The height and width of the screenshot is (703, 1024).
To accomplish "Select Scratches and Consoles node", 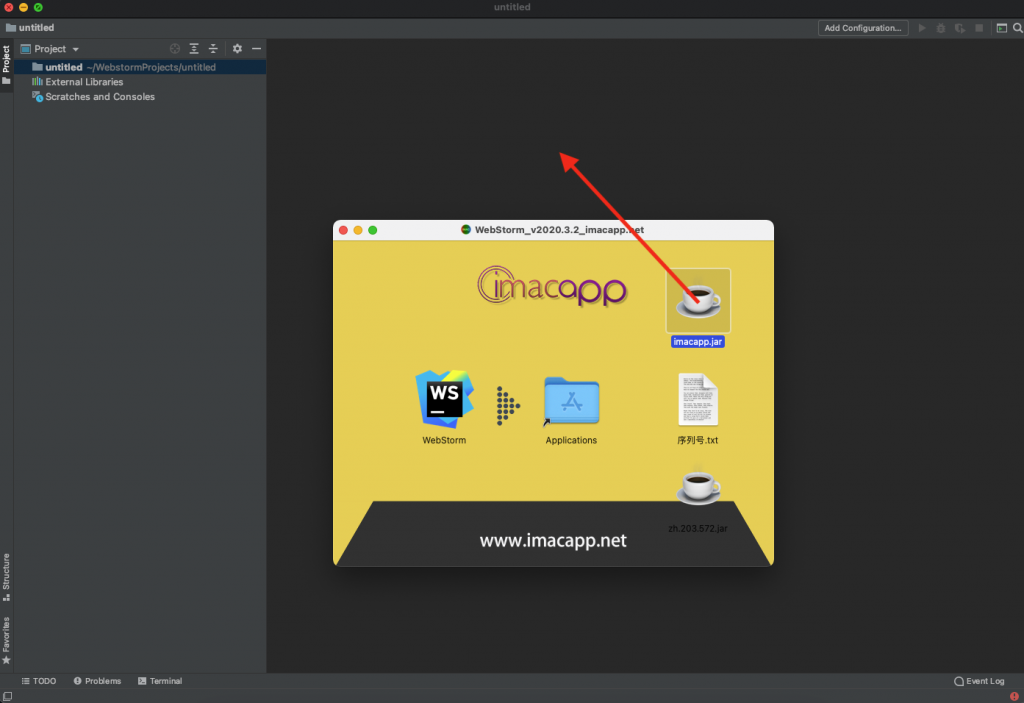I will tap(93, 97).
